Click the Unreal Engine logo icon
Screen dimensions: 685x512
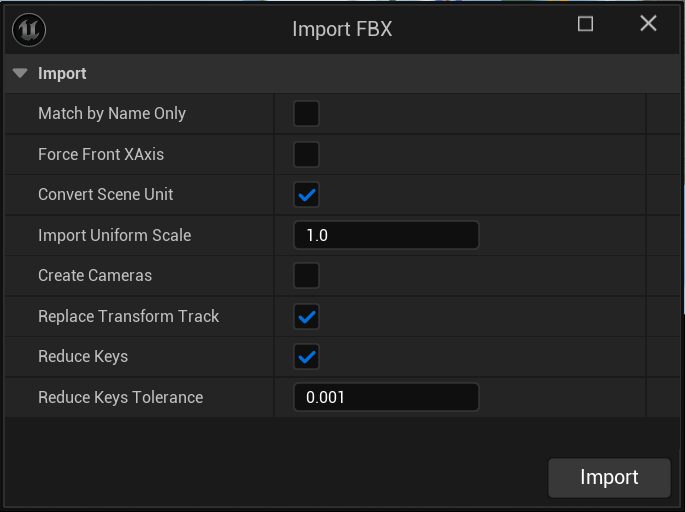point(29,30)
